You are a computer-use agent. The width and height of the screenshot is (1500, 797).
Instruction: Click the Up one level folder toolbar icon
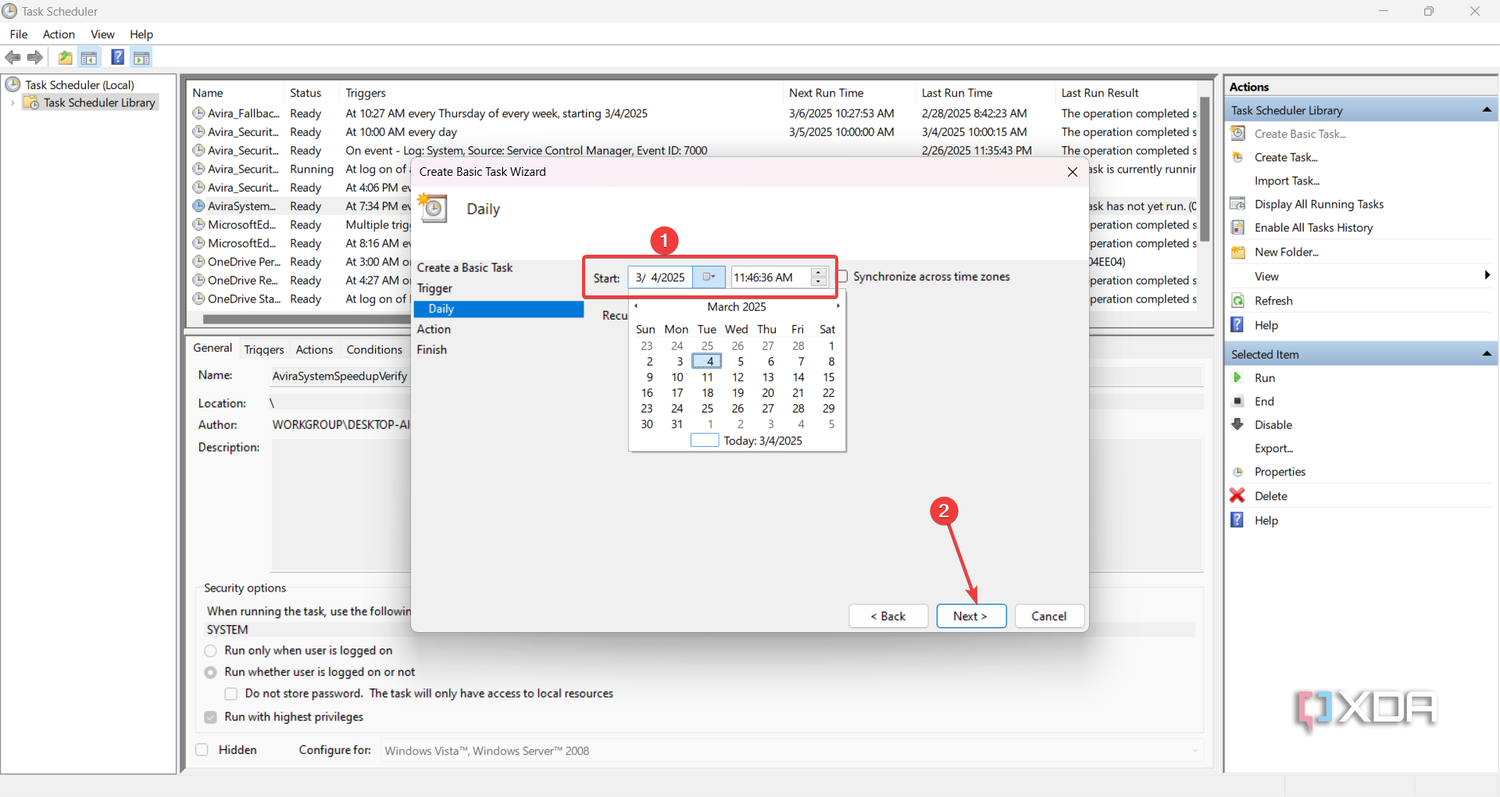click(65, 58)
